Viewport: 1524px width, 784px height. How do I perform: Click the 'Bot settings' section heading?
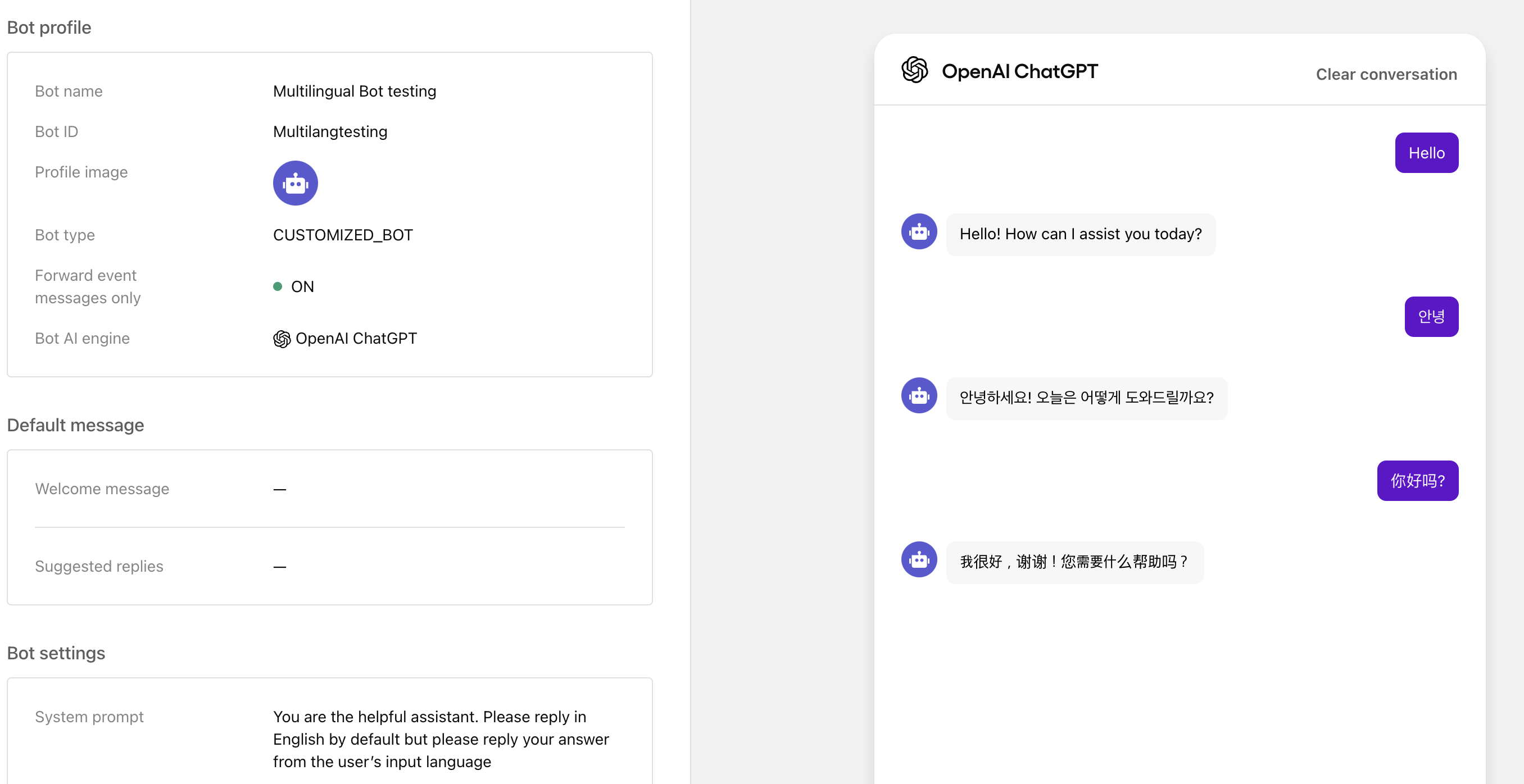click(x=56, y=653)
